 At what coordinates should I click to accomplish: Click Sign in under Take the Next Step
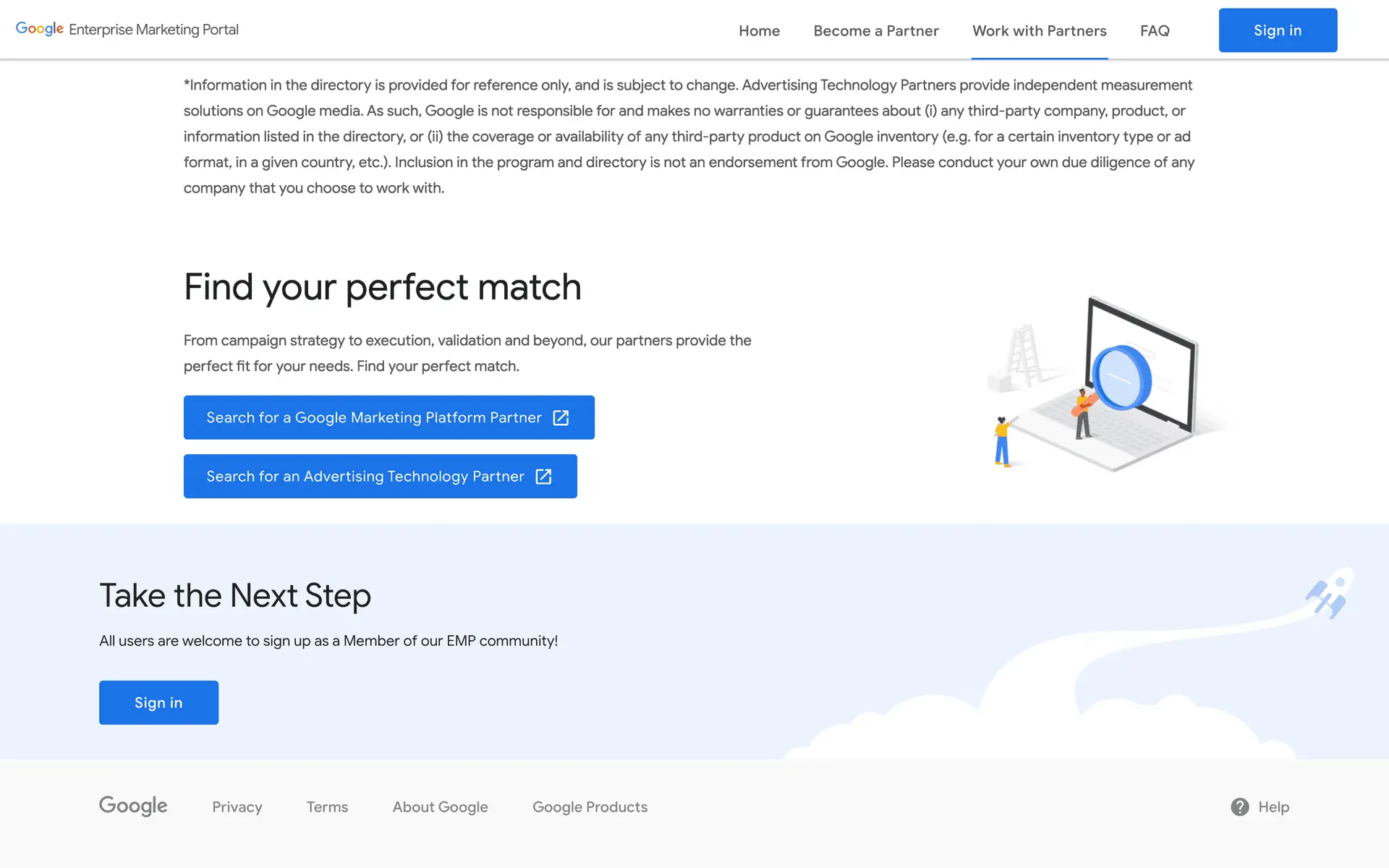coord(158,702)
